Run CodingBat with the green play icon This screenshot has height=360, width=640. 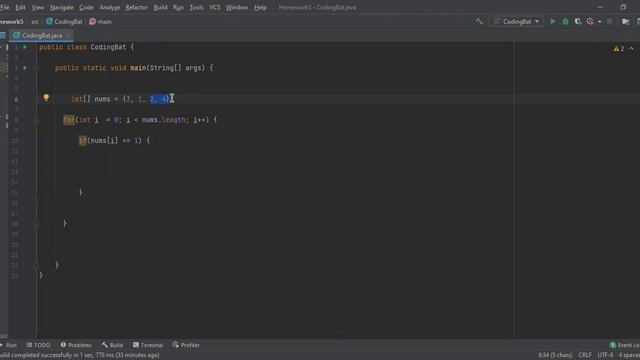click(x=553, y=21)
